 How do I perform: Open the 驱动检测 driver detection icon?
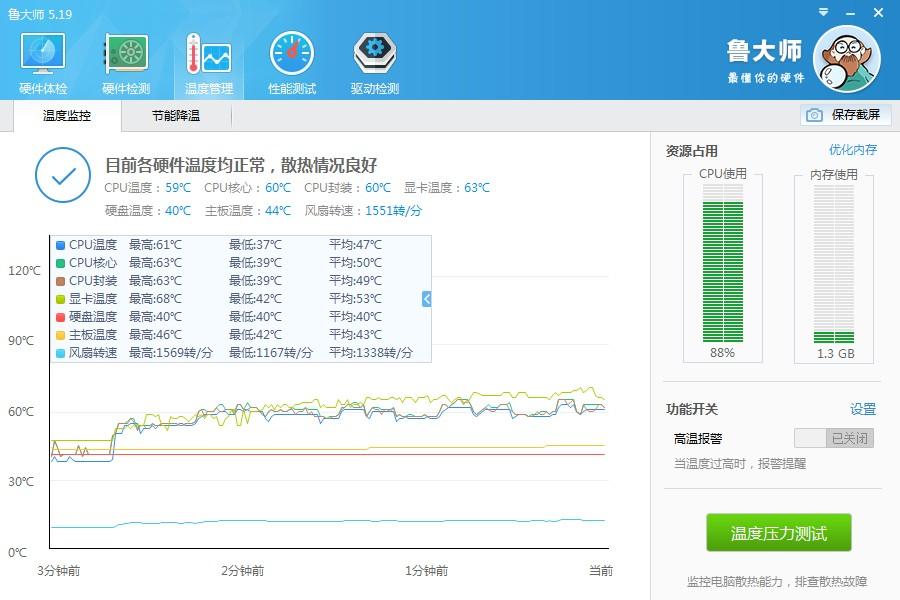point(375,53)
